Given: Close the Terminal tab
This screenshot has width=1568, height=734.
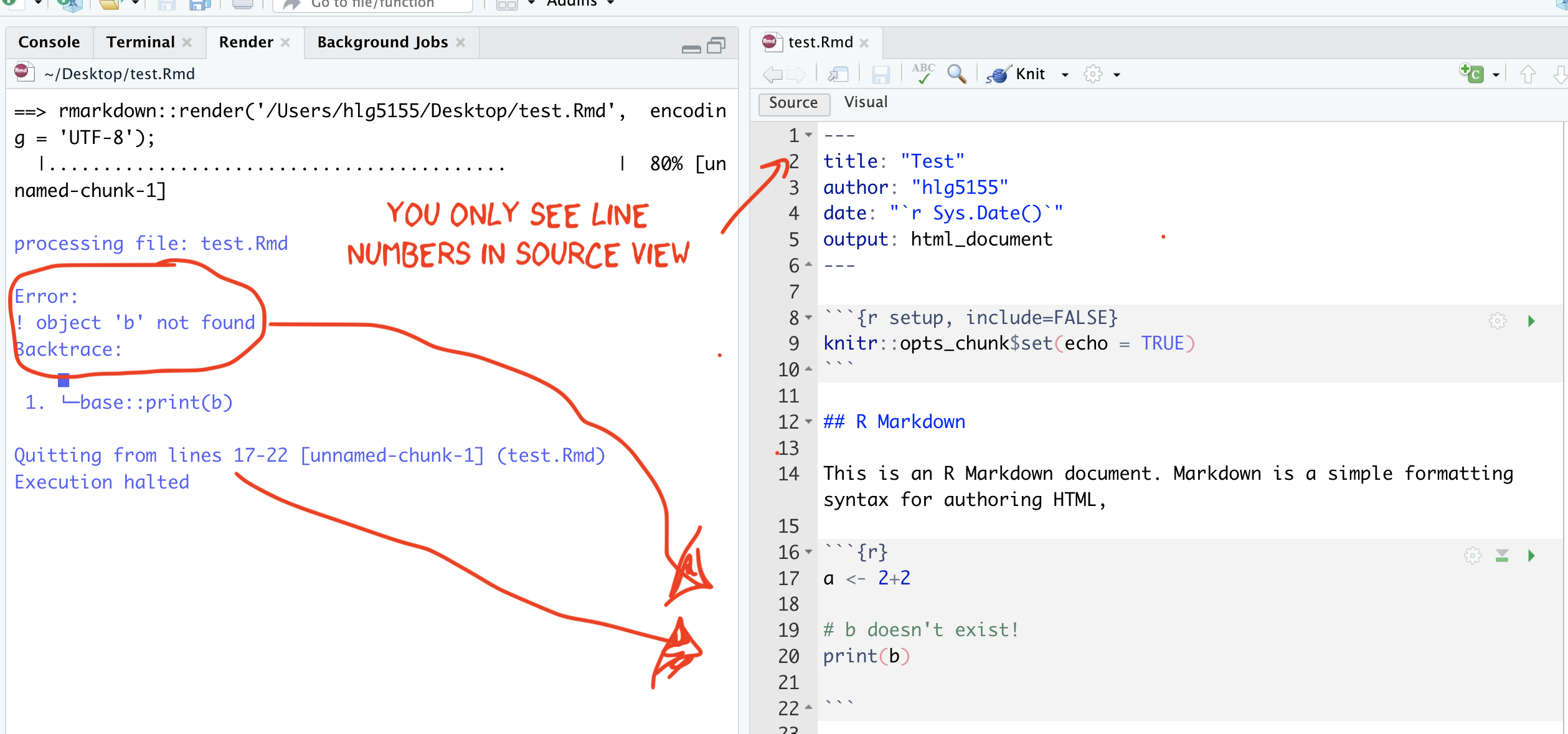Looking at the screenshot, I should coord(187,42).
